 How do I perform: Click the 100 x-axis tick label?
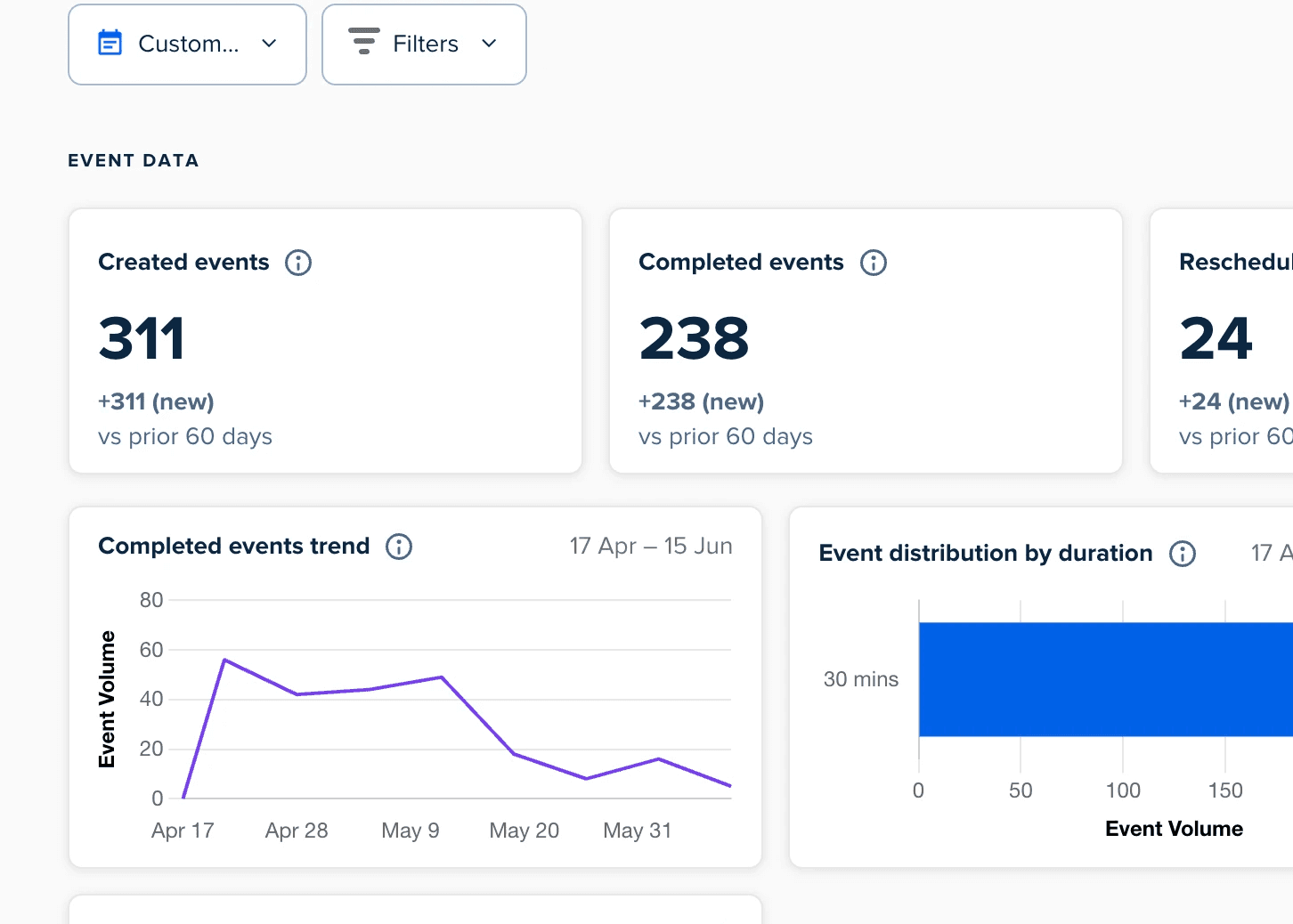click(x=1123, y=790)
